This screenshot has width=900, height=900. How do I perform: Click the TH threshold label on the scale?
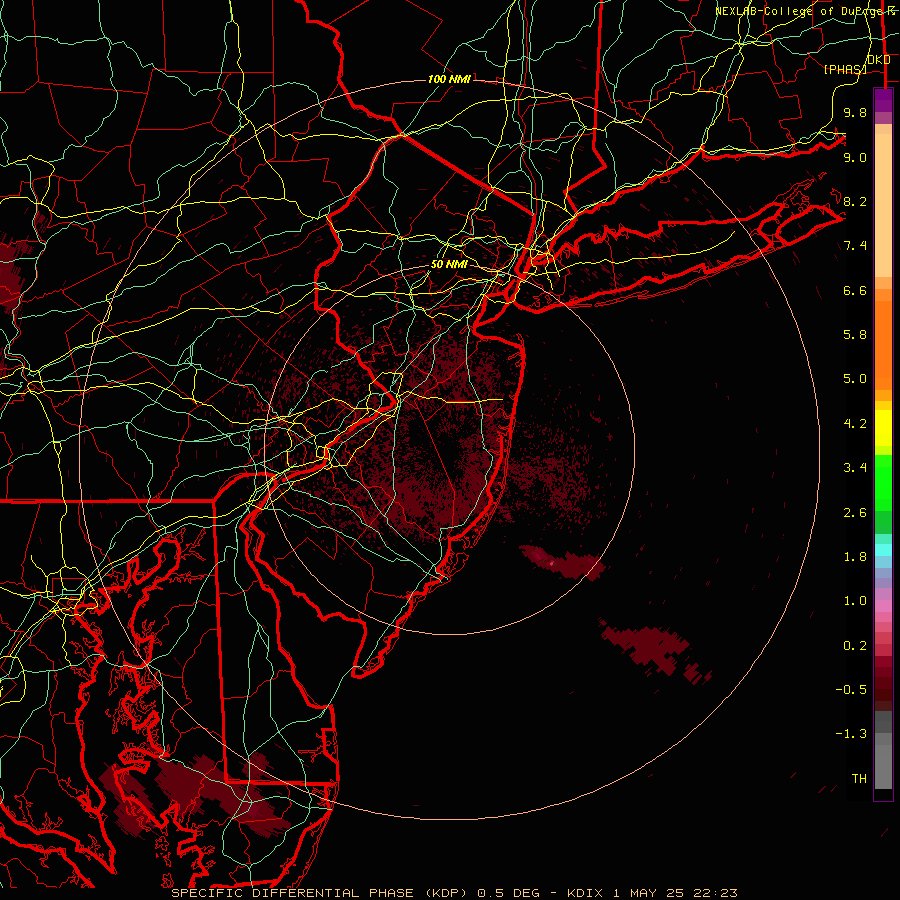(859, 779)
